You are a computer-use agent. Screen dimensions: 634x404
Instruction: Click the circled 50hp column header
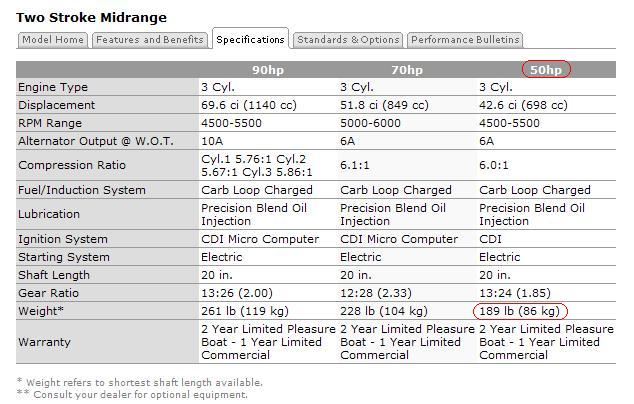(x=546, y=70)
